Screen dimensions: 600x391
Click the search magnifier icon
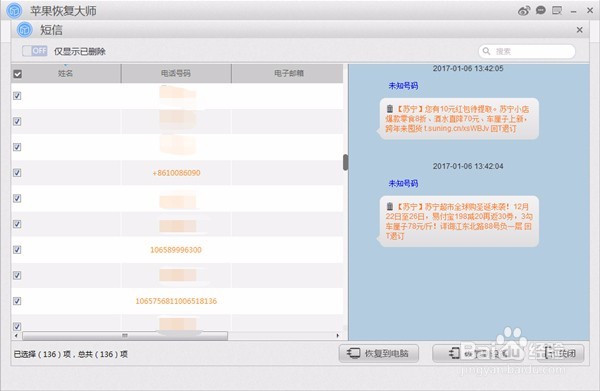click(x=486, y=51)
